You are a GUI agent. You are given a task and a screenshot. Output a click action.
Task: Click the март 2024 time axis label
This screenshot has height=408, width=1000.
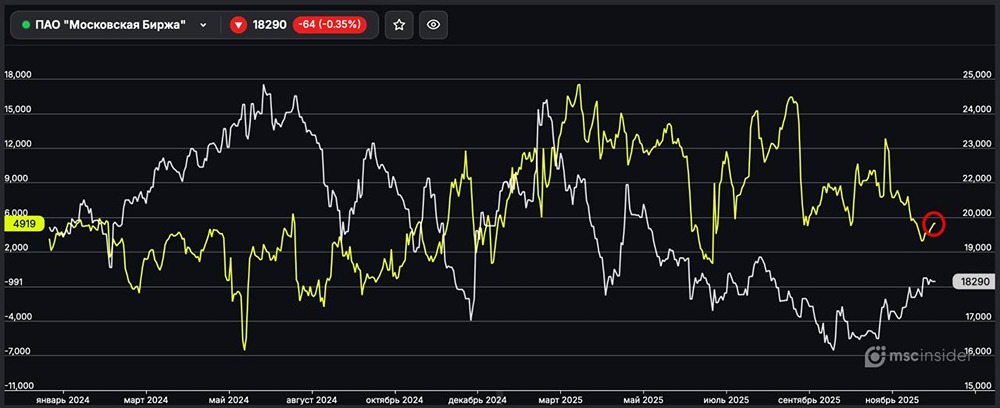pos(146,400)
